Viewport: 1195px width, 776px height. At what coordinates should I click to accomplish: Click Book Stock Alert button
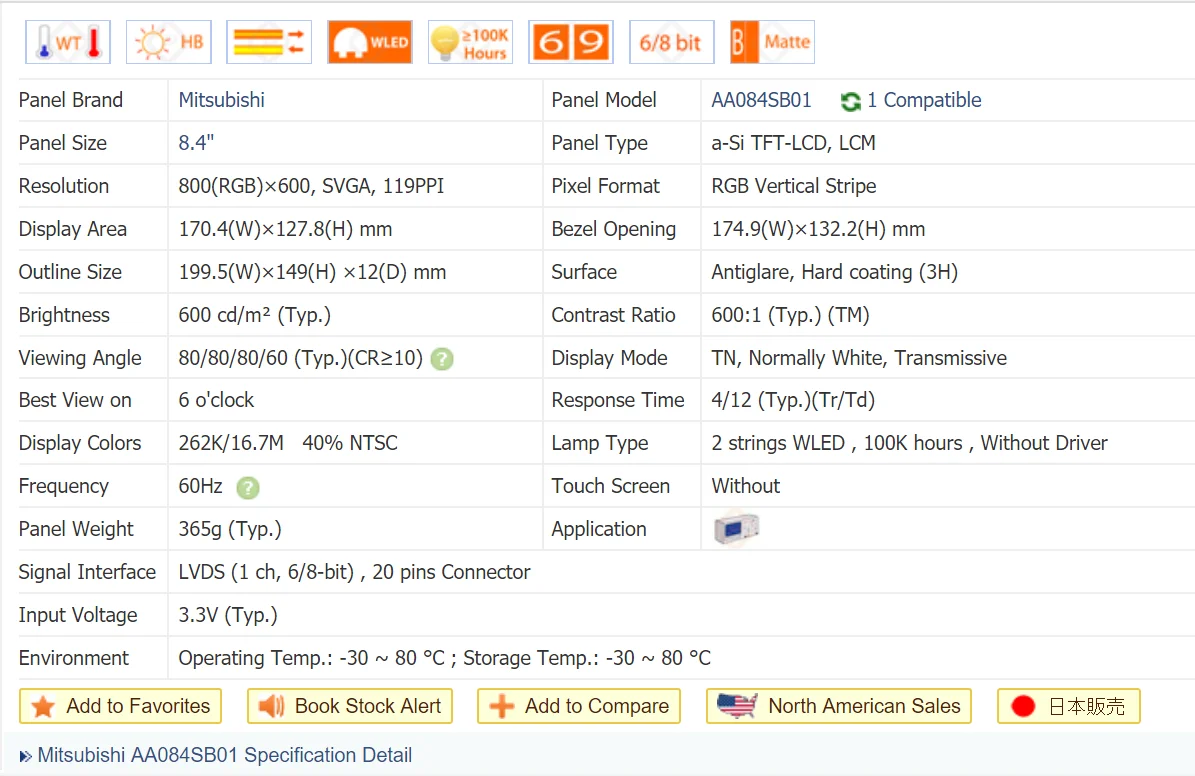350,706
